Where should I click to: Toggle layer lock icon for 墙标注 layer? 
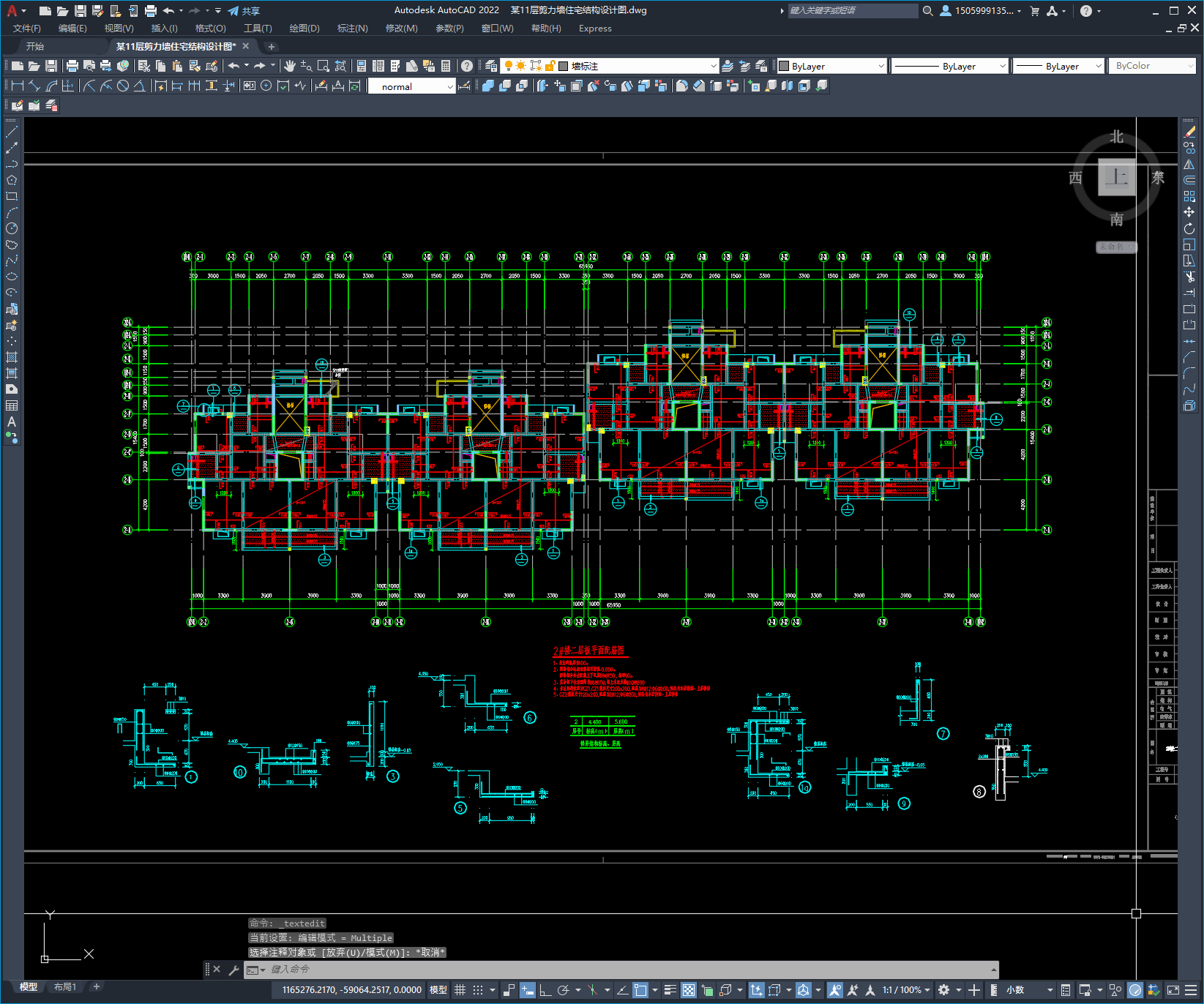click(550, 66)
